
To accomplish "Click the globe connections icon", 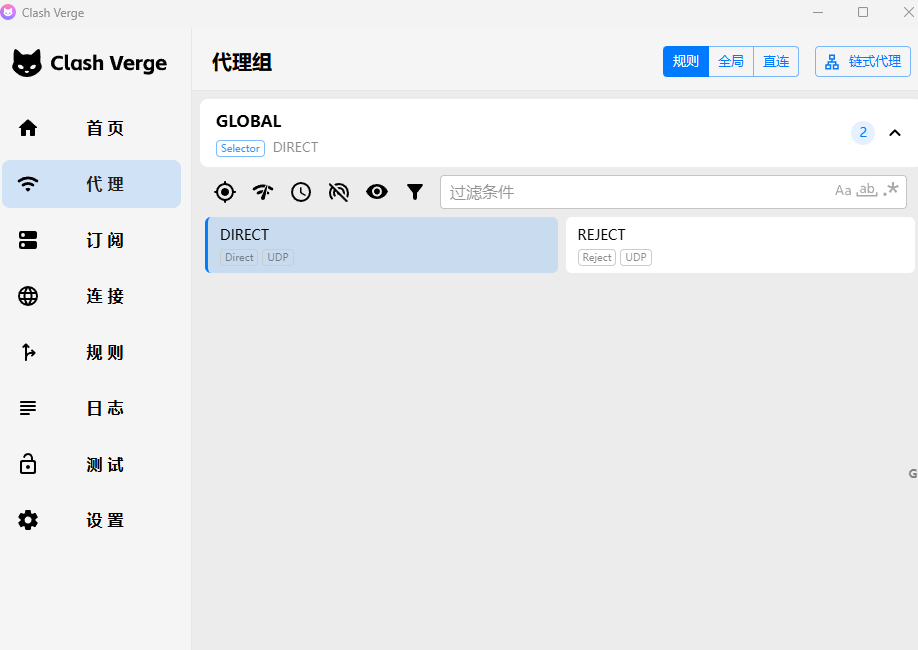I will click(x=28, y=296).
